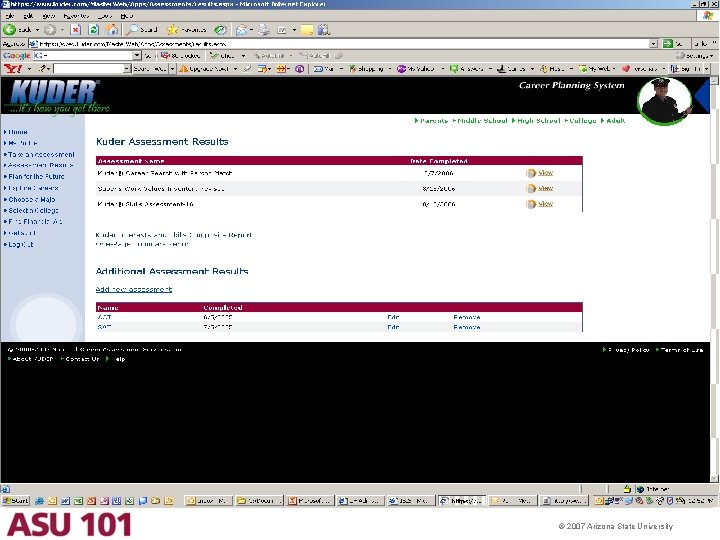Click the Refresh page icon

tap(94, 30)
